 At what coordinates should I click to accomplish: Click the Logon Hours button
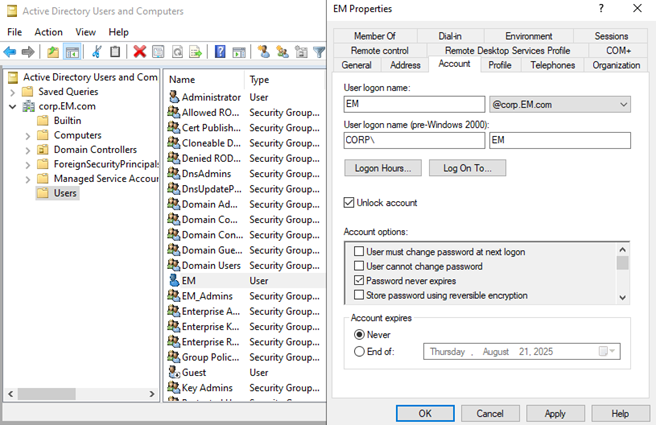(x=383, y=168)
